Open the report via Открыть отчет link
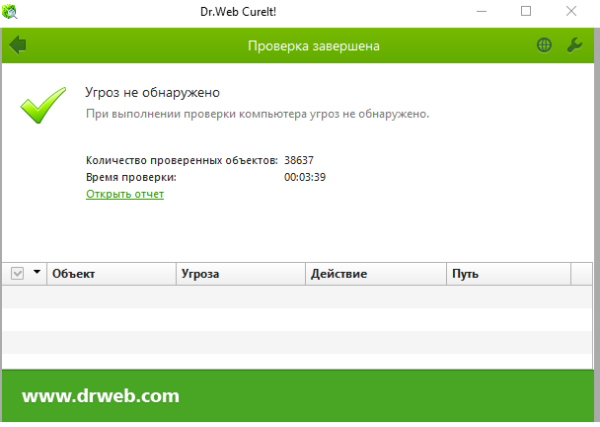600x427 pixels. coord(125,194)
